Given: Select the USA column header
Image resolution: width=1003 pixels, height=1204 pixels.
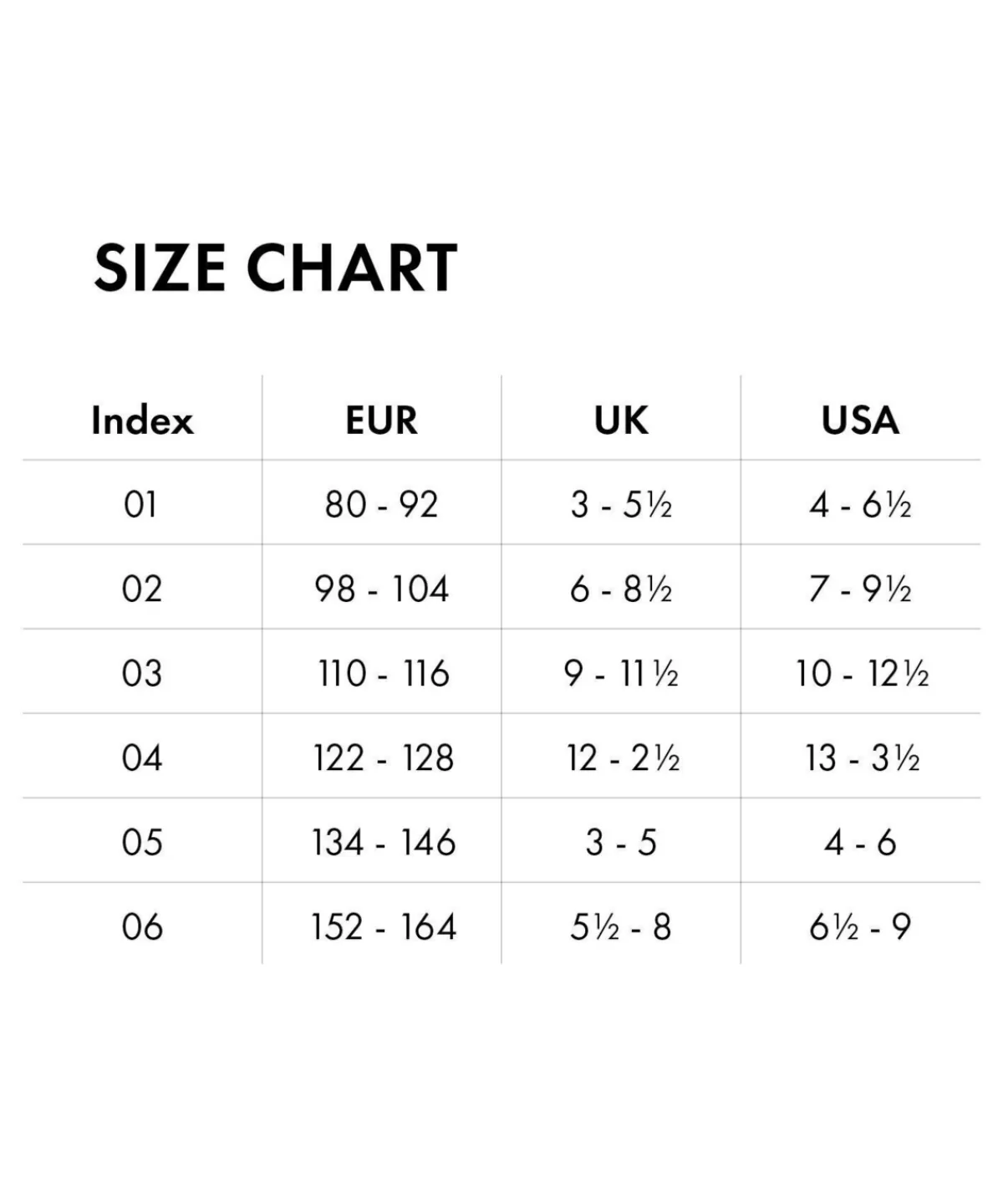Looking at the screenshot, I should pyautogui.click(x=860, y=420).
